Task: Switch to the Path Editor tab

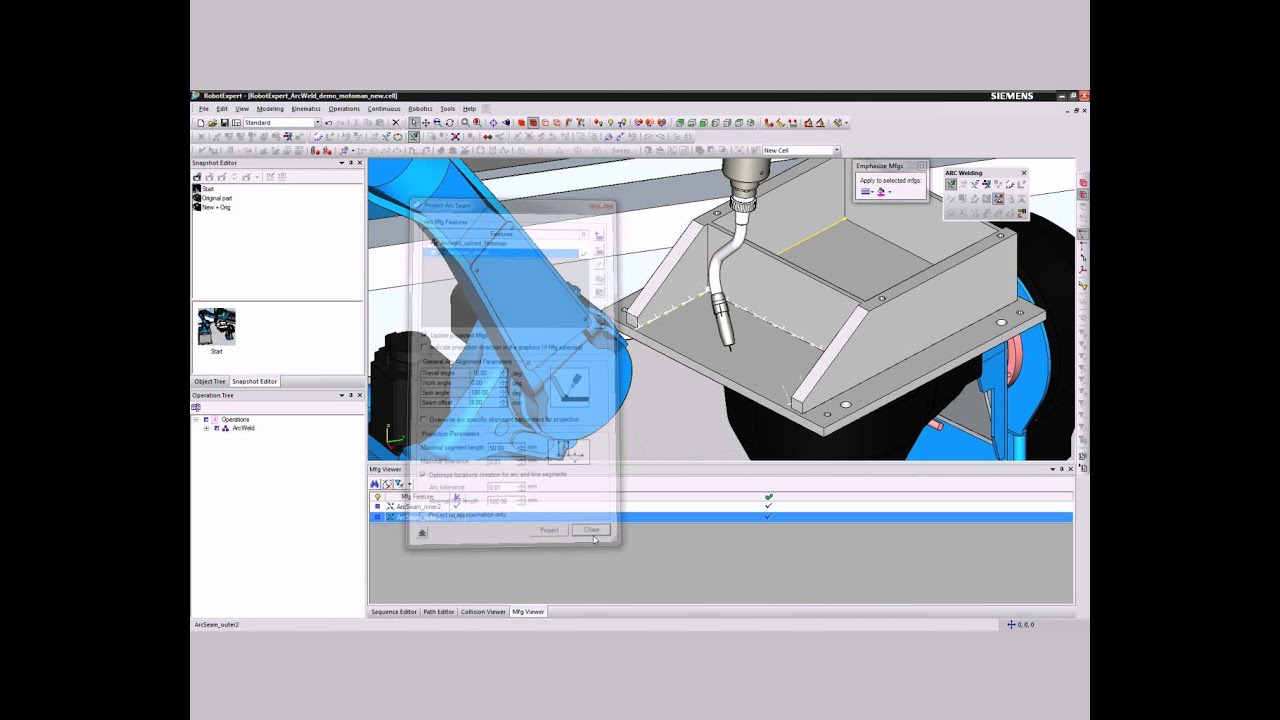Action: click(x=438, y=612)
